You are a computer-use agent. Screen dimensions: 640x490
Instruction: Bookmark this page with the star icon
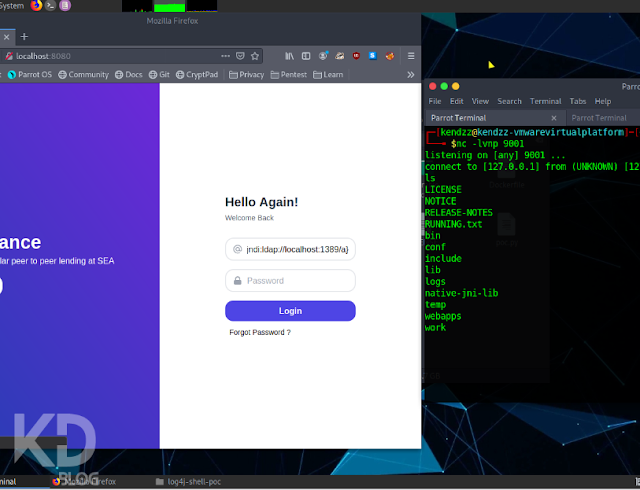click(x=255, y=56)
